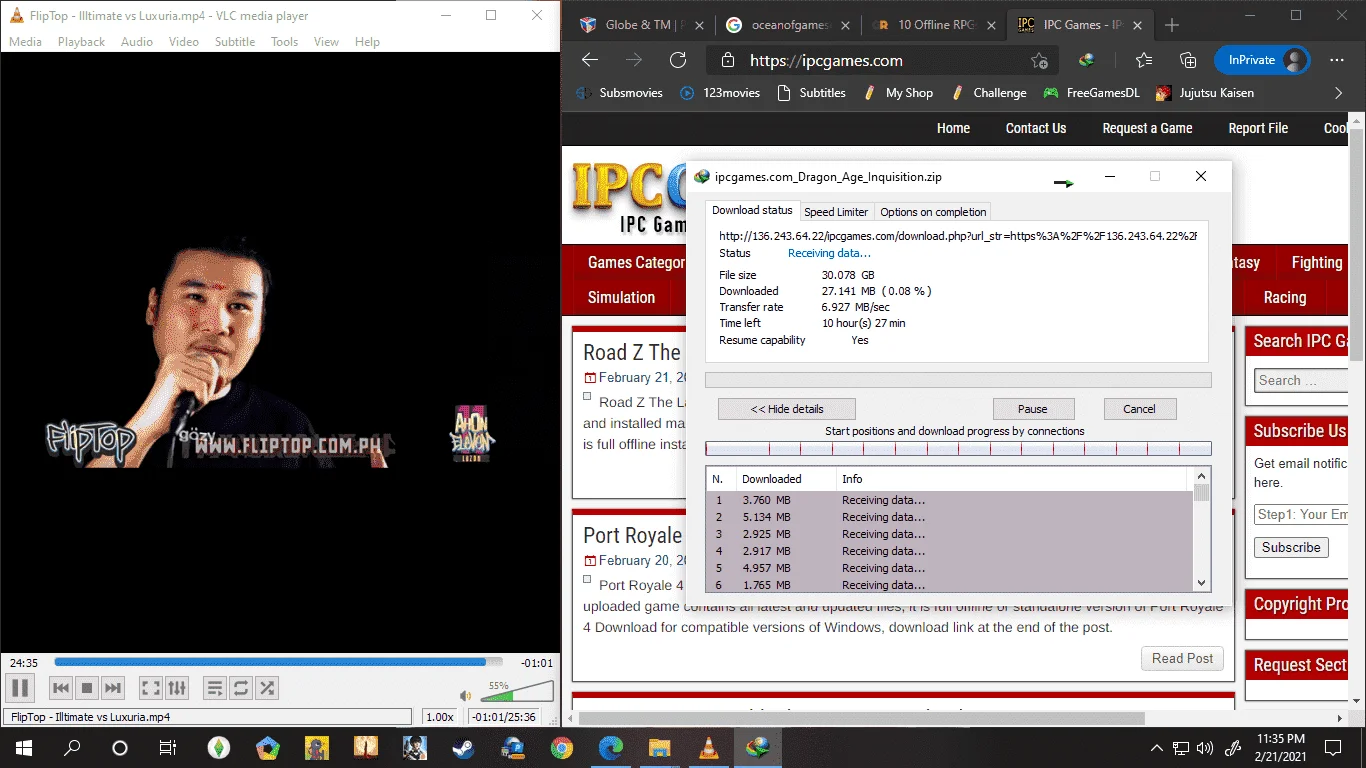
Task: Select connection row 2 with 5.134 MB
Action: [949, 517]
